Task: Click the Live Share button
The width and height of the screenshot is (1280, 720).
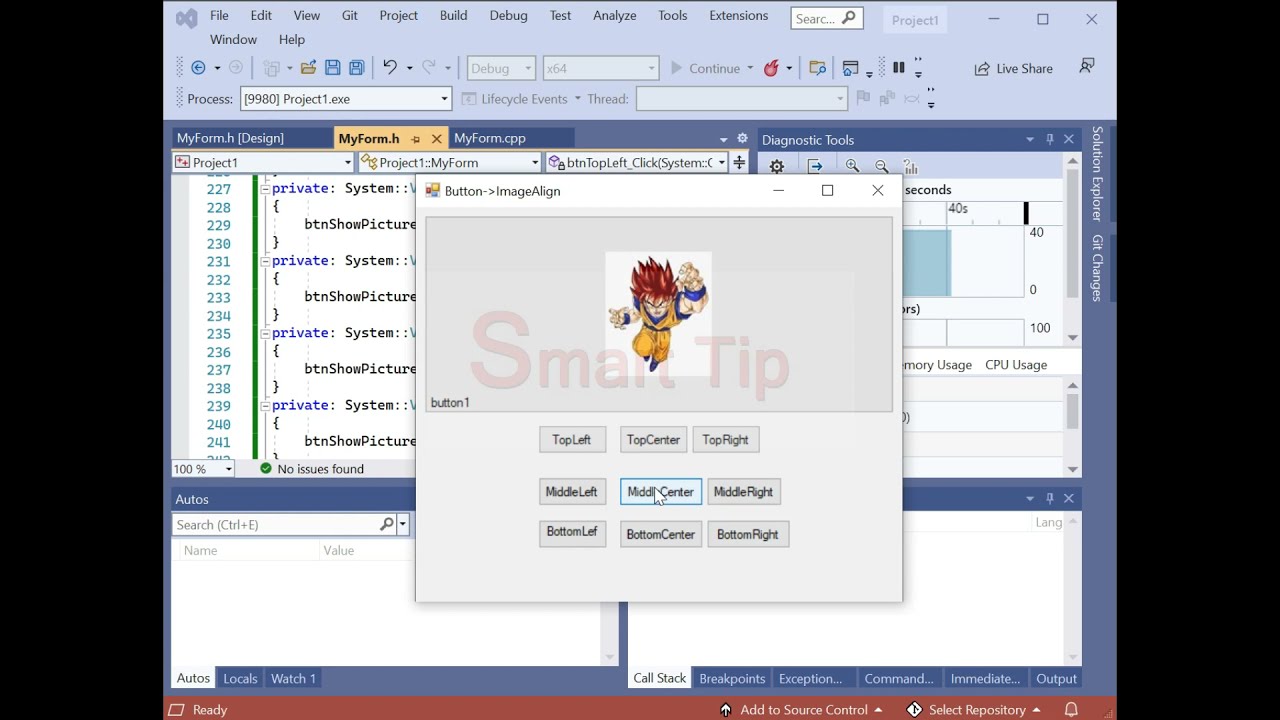Action: (x=1014, y=68)
